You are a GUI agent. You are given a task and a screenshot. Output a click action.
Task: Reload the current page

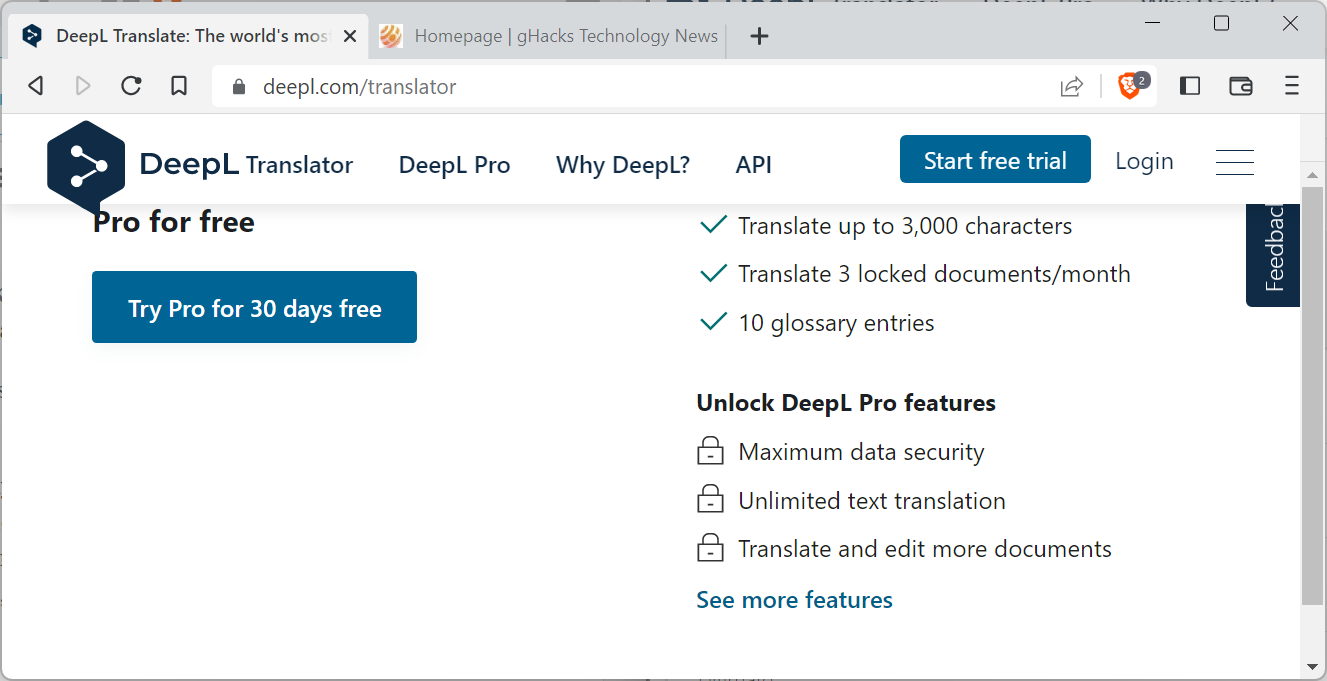tap(131, 86)
